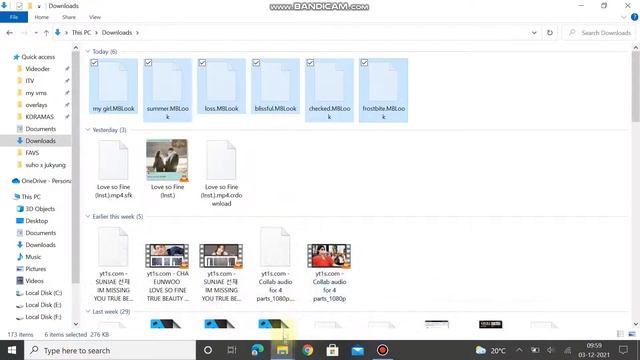Open Explorer help icon
Image resolution: width=640 pixels, height=360 pixels.
pos(634,17)
